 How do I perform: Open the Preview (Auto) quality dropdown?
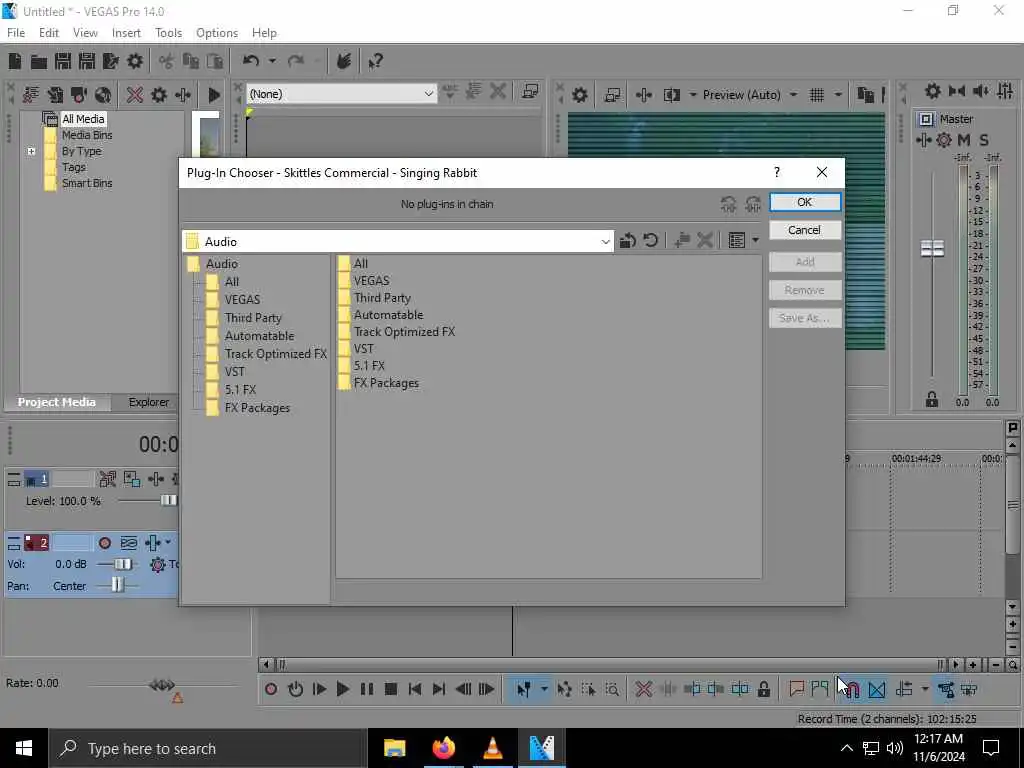tap(793, 95)
